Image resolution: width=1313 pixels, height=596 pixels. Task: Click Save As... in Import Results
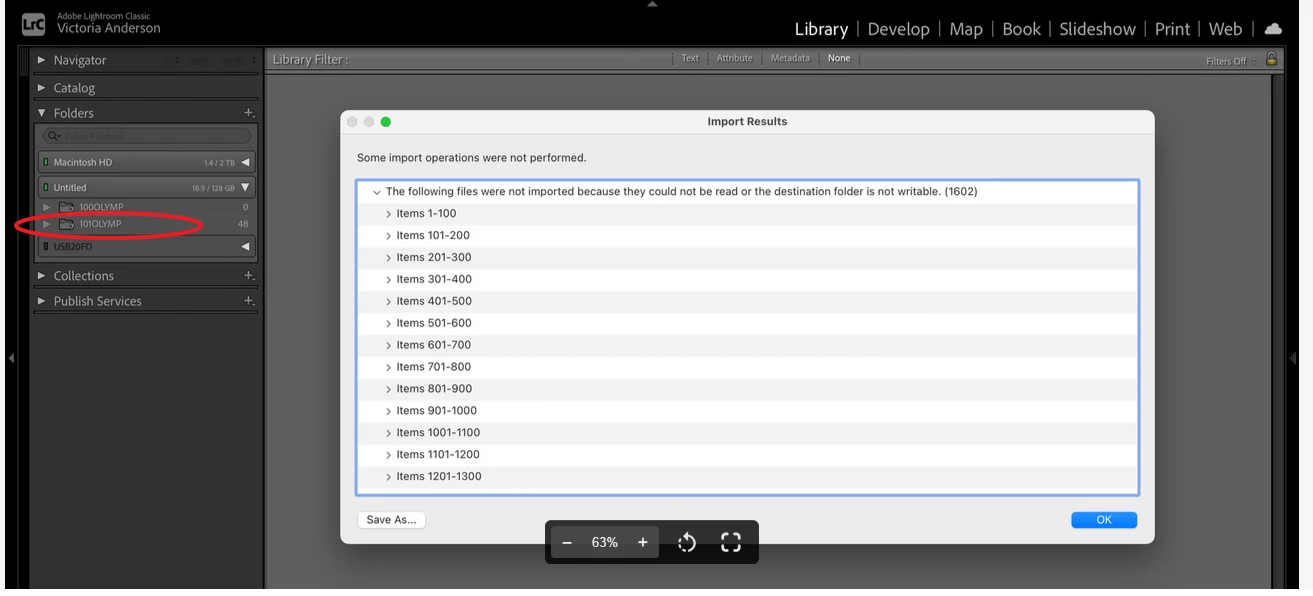click(391, 520)
